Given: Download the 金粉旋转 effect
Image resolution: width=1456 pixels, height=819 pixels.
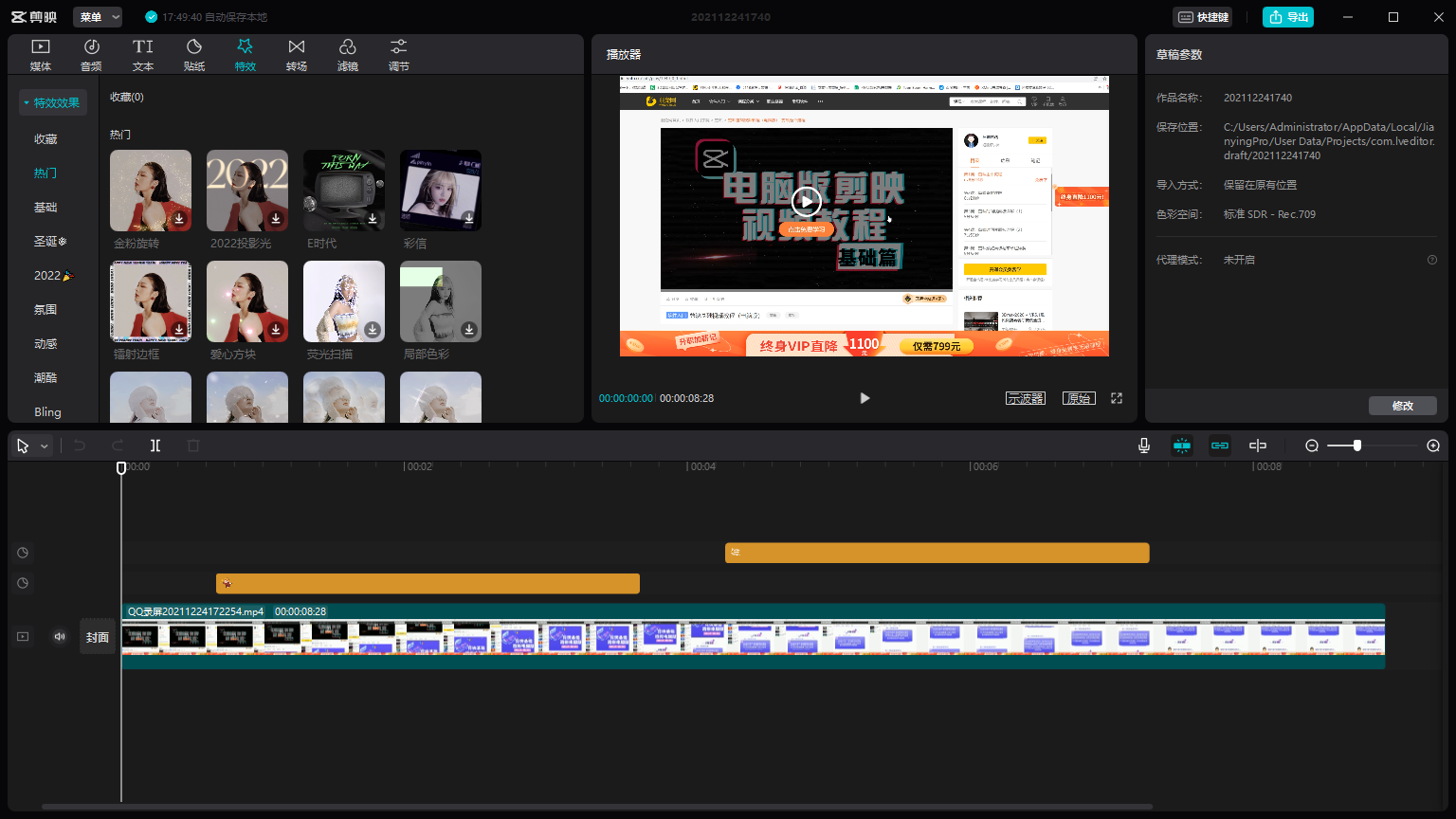Looking at the screenshot, I should (179, 219).
